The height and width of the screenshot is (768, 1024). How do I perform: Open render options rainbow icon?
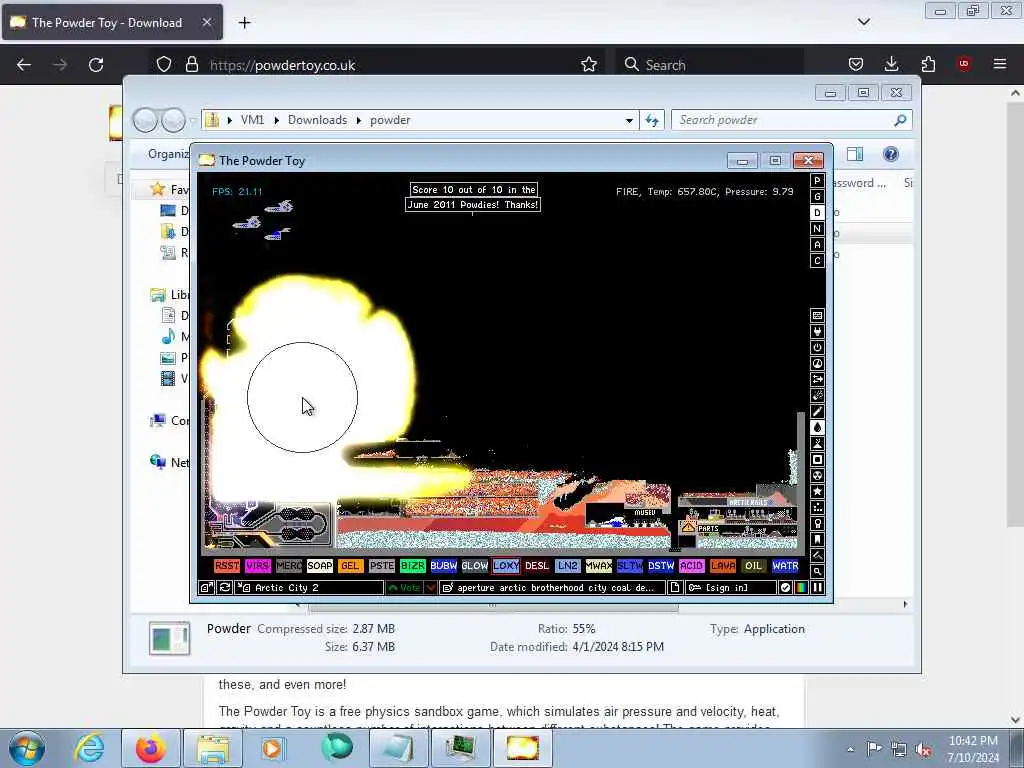coord(801,588)
